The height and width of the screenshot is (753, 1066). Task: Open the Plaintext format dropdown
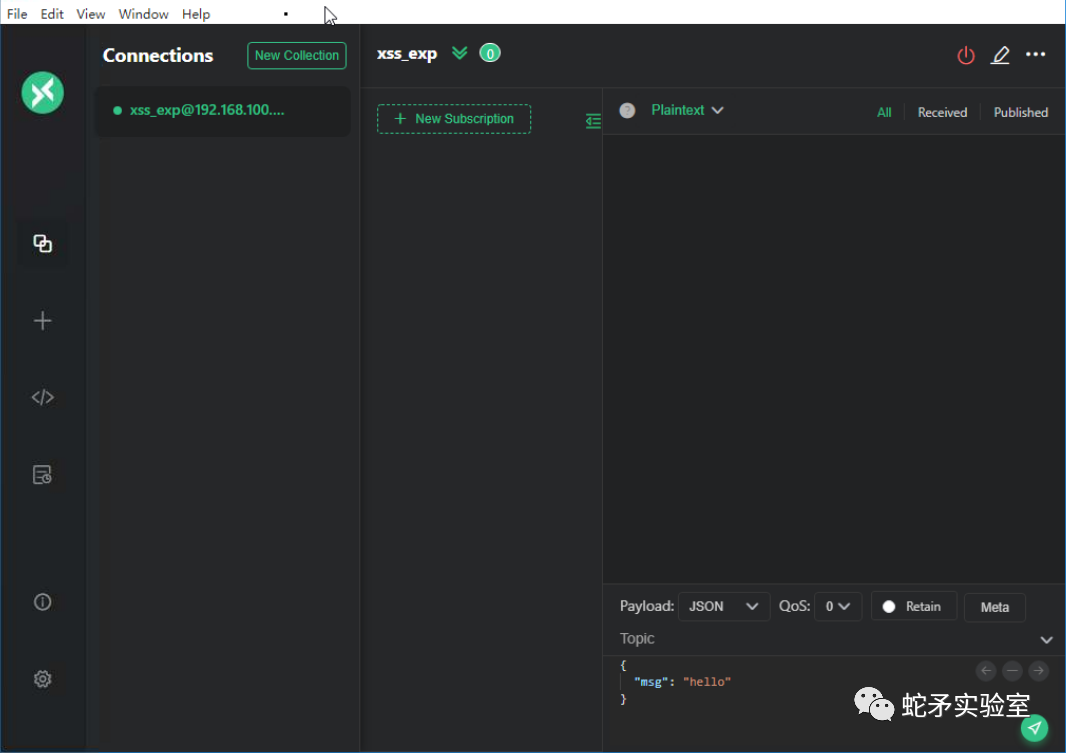point(687,110)
